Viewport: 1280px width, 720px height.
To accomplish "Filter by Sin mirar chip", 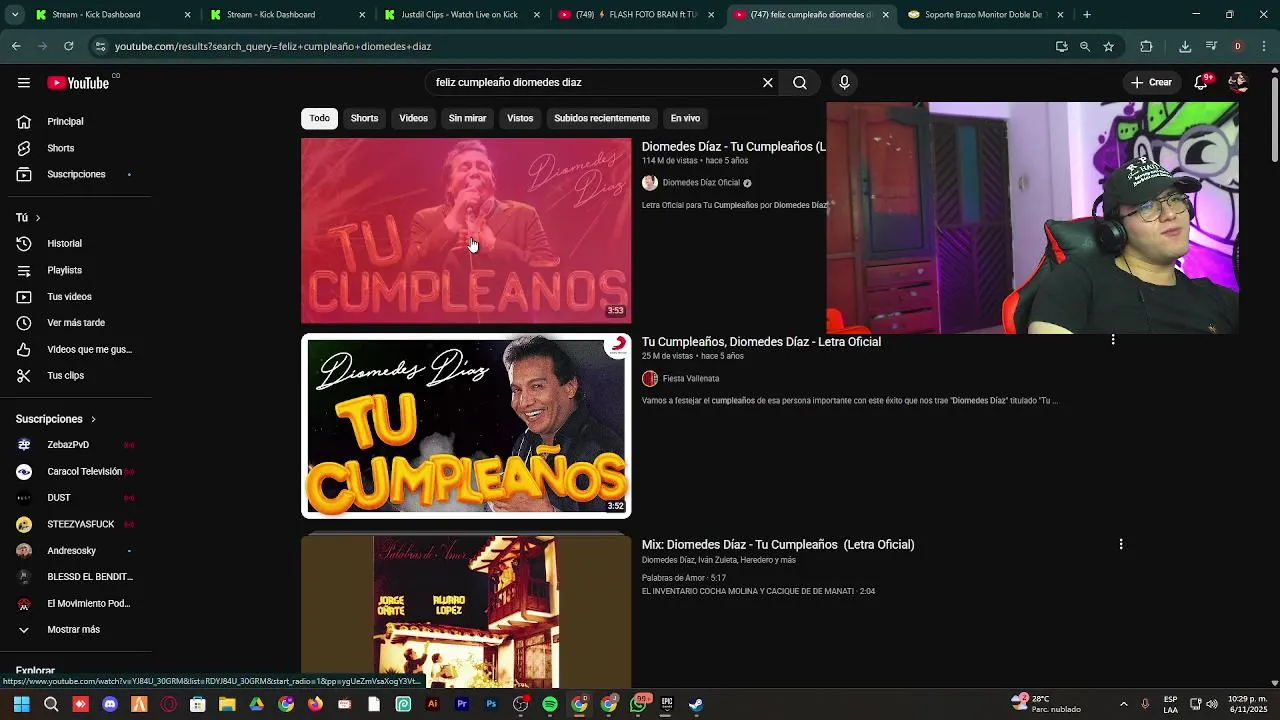I will (x=467, y=118).
